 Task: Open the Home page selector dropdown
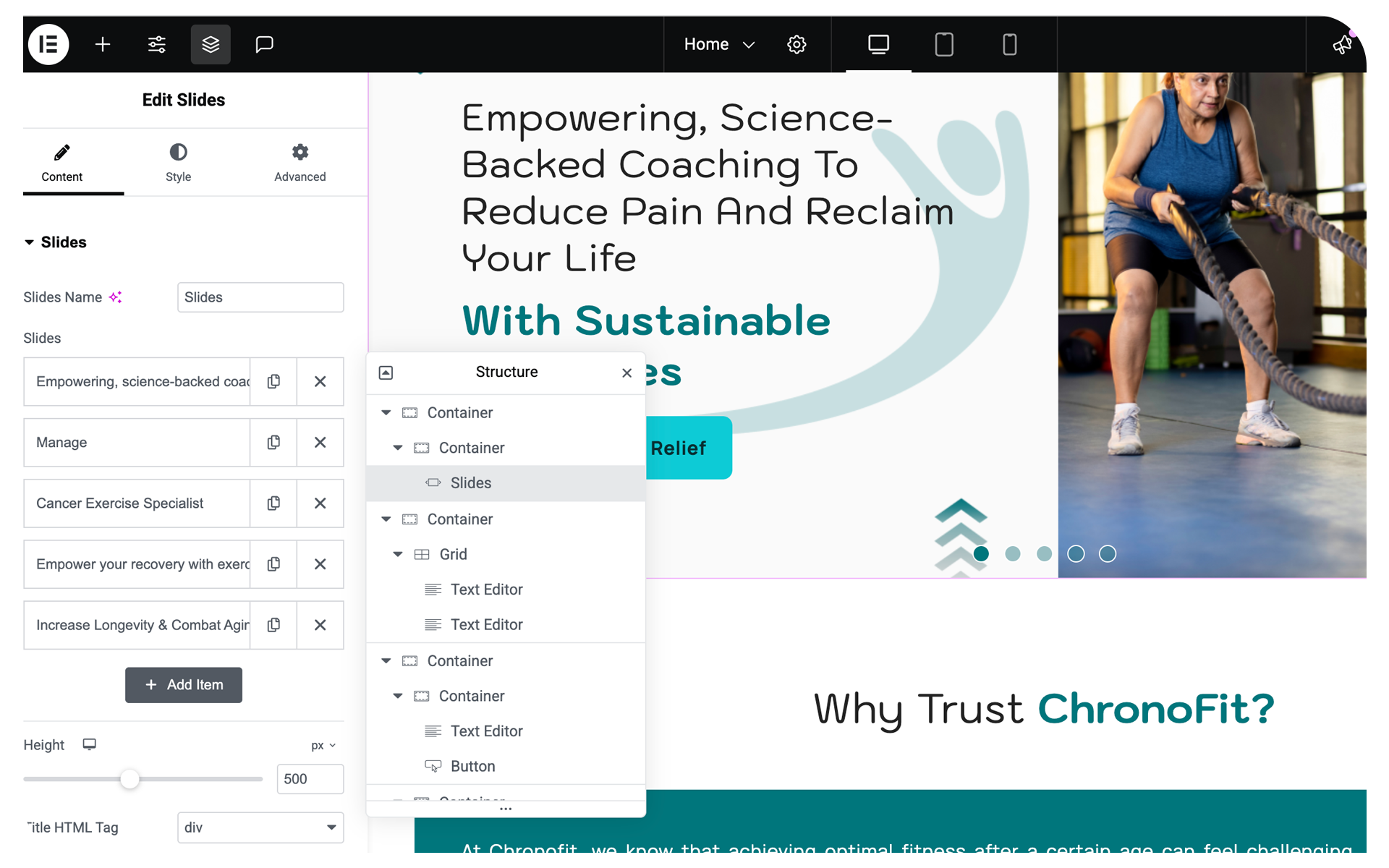719,44
